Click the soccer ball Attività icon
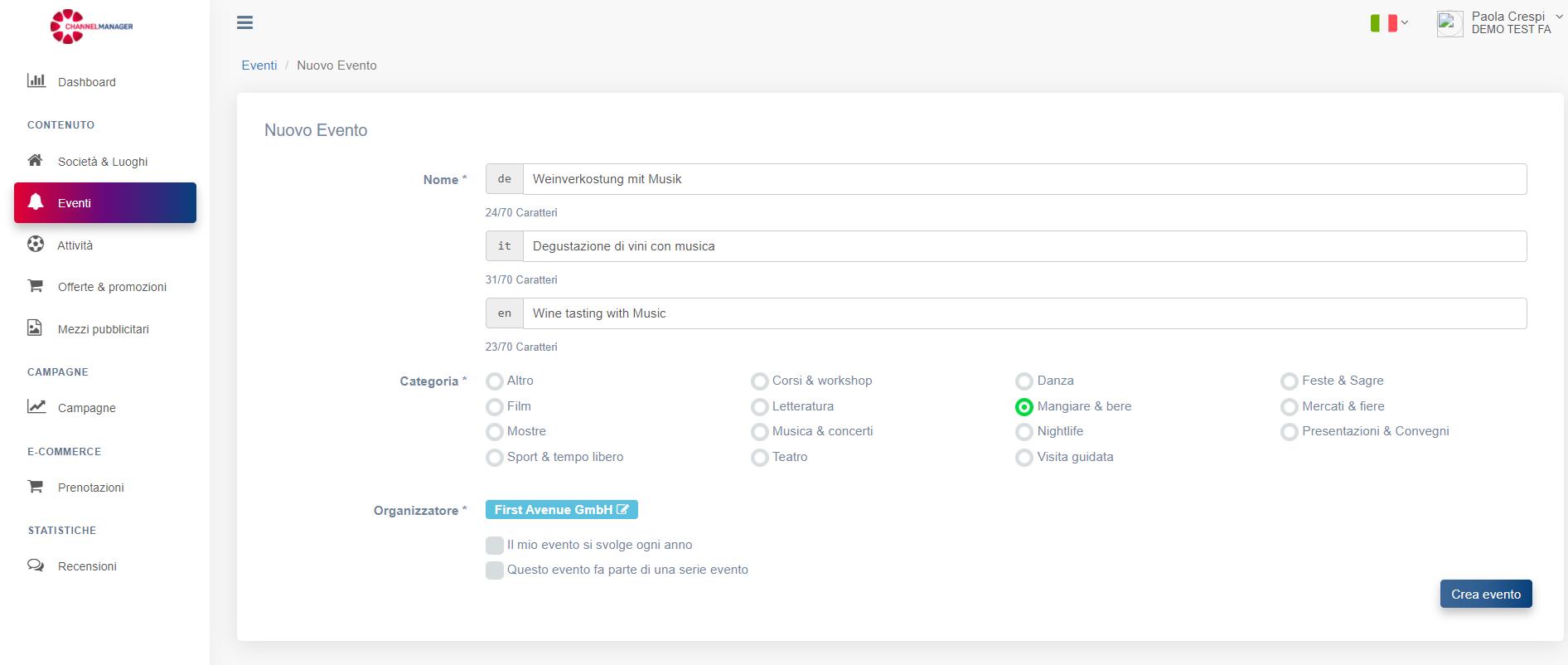Image resolution: width=1568 pixels, height=665 pixels. point(36,244)
